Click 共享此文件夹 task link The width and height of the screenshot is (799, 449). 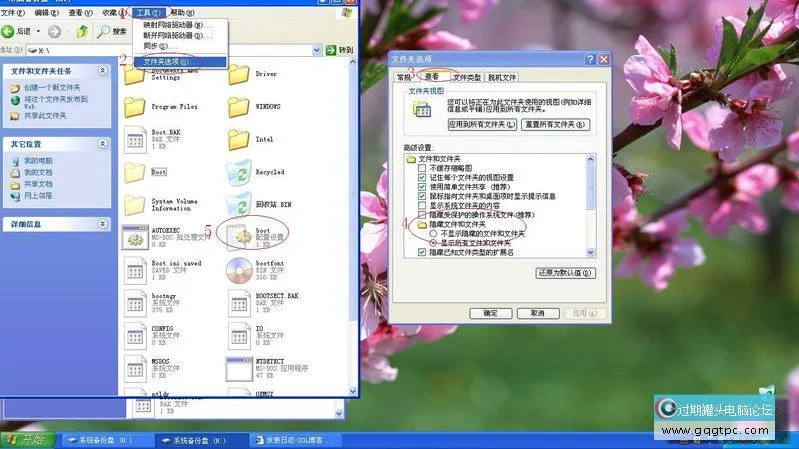coord(45,116)
